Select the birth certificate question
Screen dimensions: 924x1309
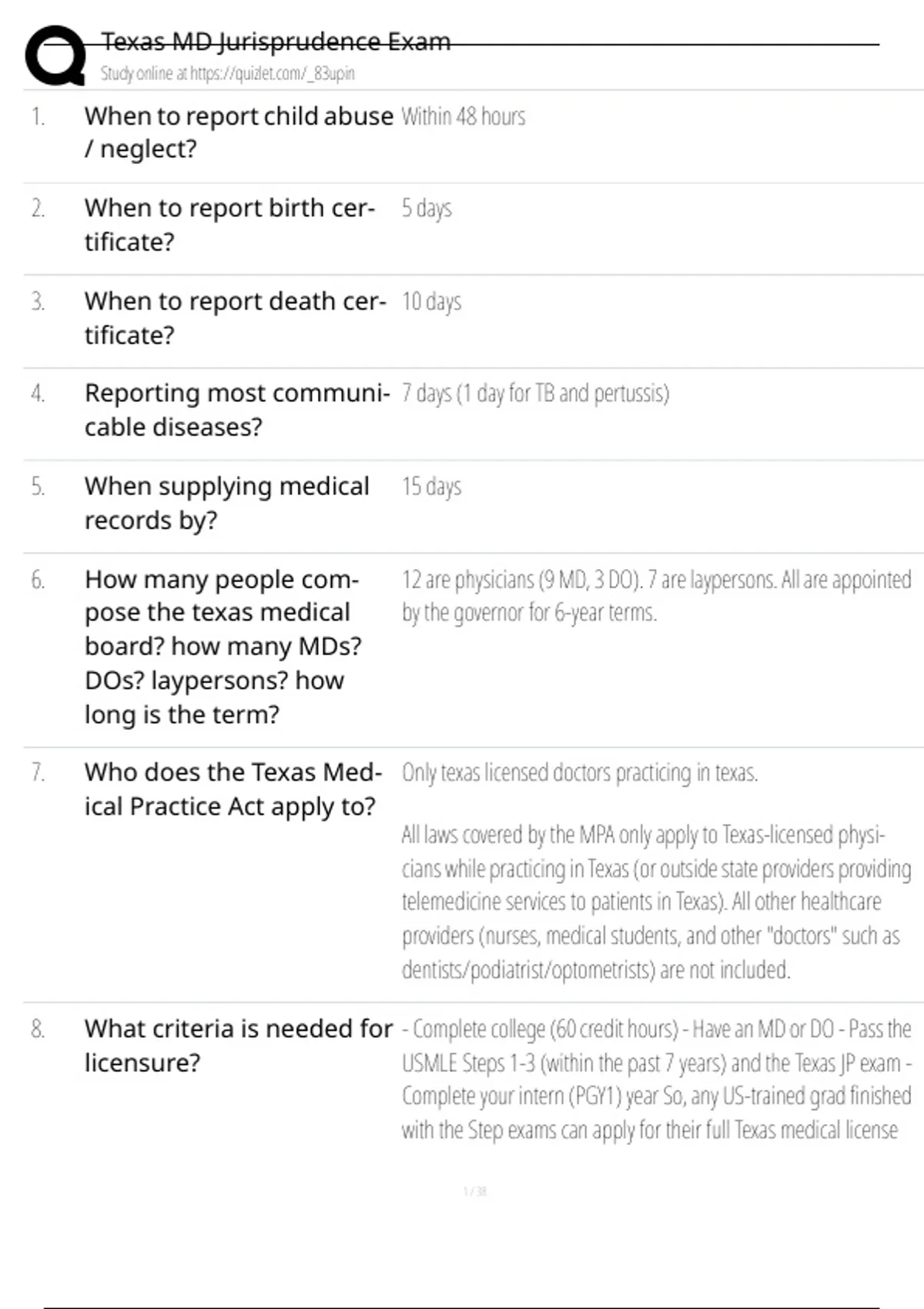tap(229, 225)
